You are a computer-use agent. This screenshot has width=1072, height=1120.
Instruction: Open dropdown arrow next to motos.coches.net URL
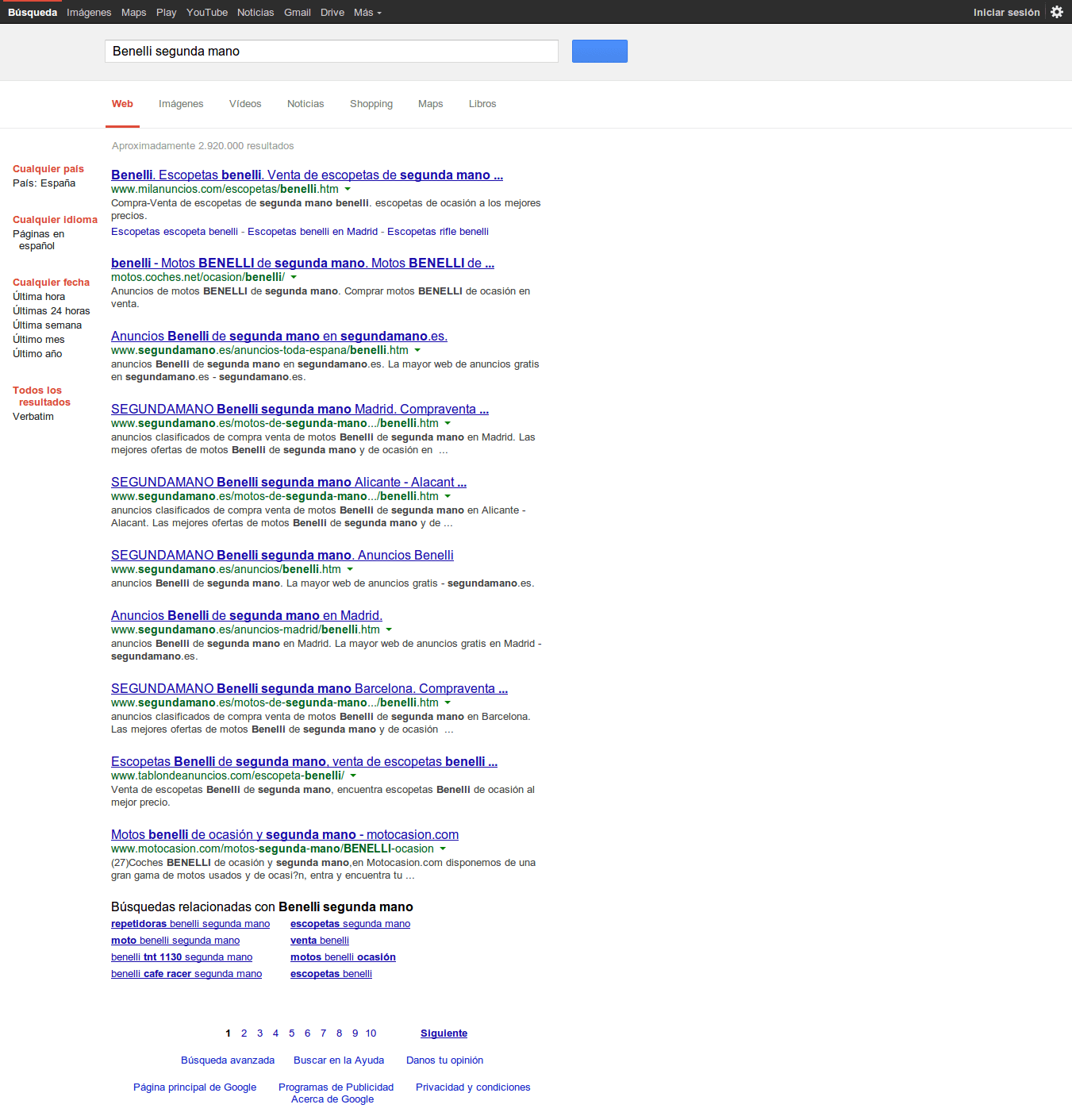(x=294, y=277)
